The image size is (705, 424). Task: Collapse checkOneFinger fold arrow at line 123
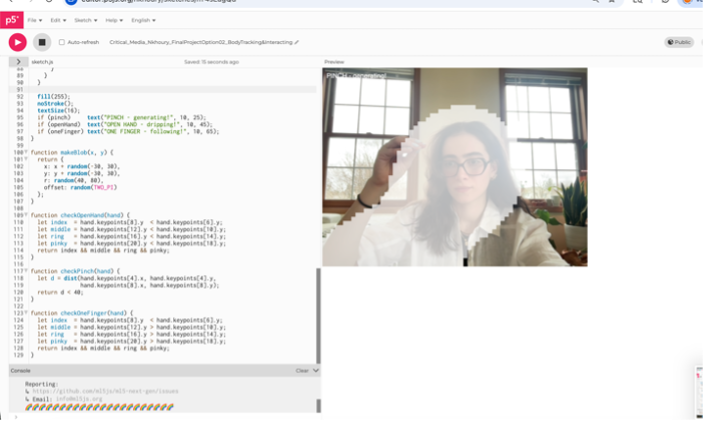click(x=26, y=313)
